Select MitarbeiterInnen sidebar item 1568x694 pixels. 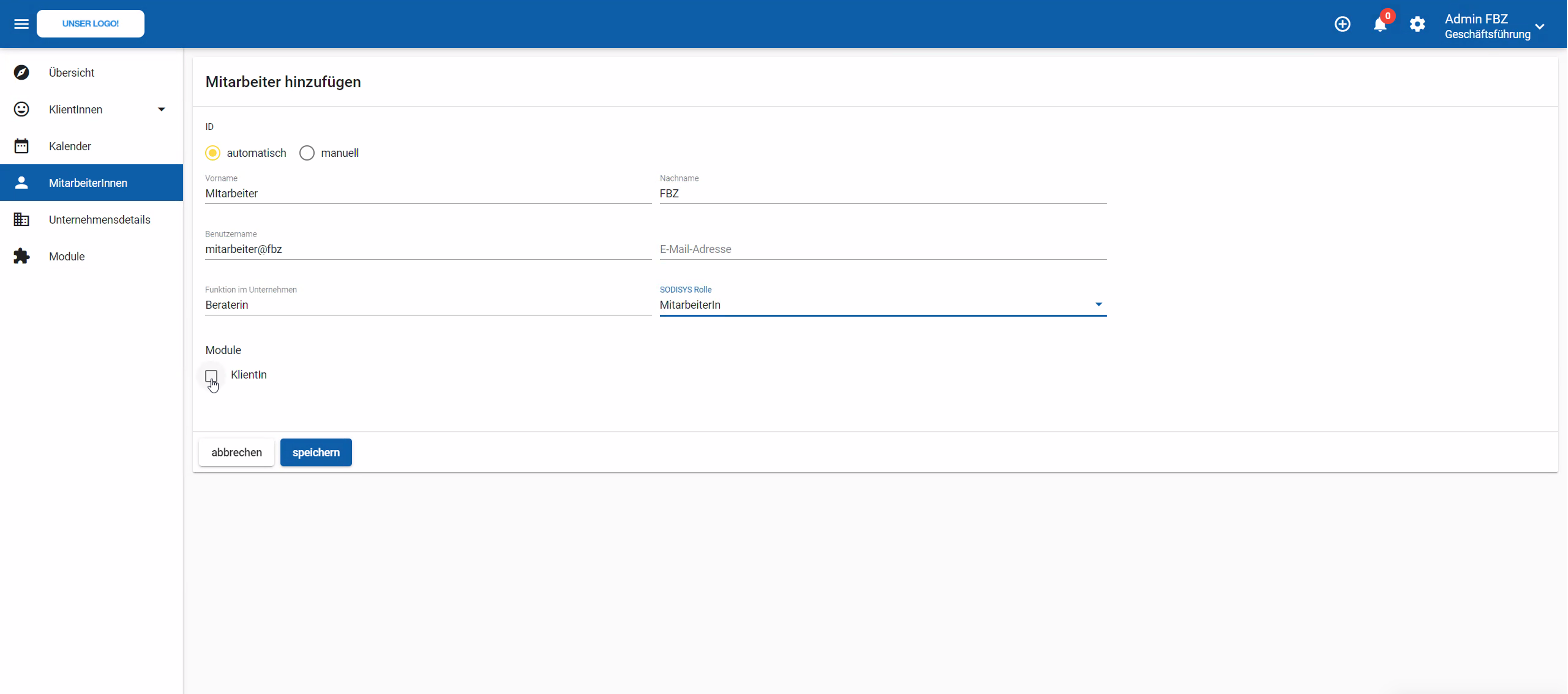tap(91, 183)
